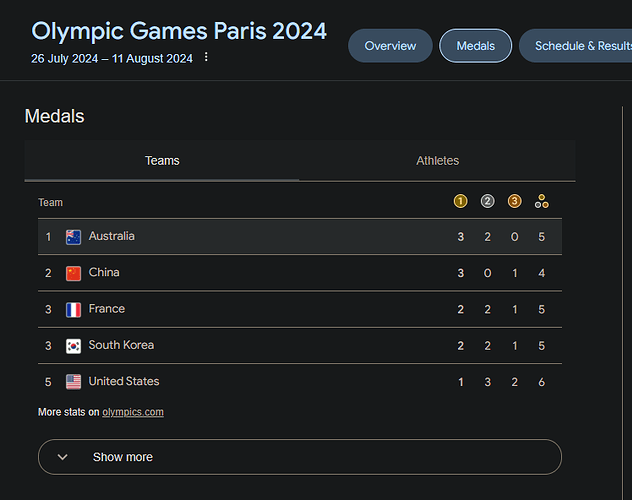Viewport: 632px width, 500px height.
Task: Click the silver medal column icon
Action: pyautogui.click(x=487, y=201)
